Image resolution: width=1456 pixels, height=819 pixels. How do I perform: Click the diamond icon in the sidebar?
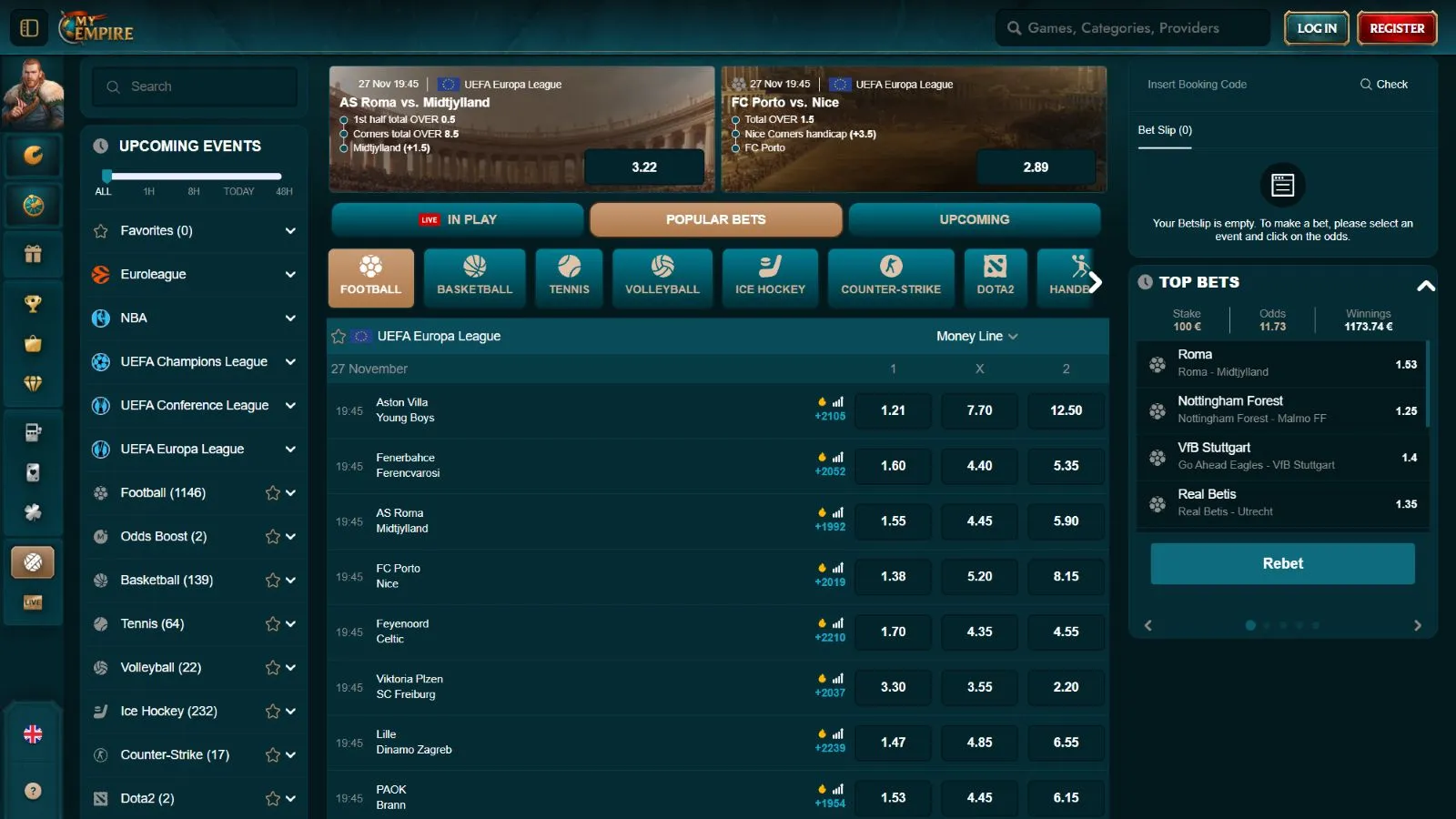click(33, 384)
